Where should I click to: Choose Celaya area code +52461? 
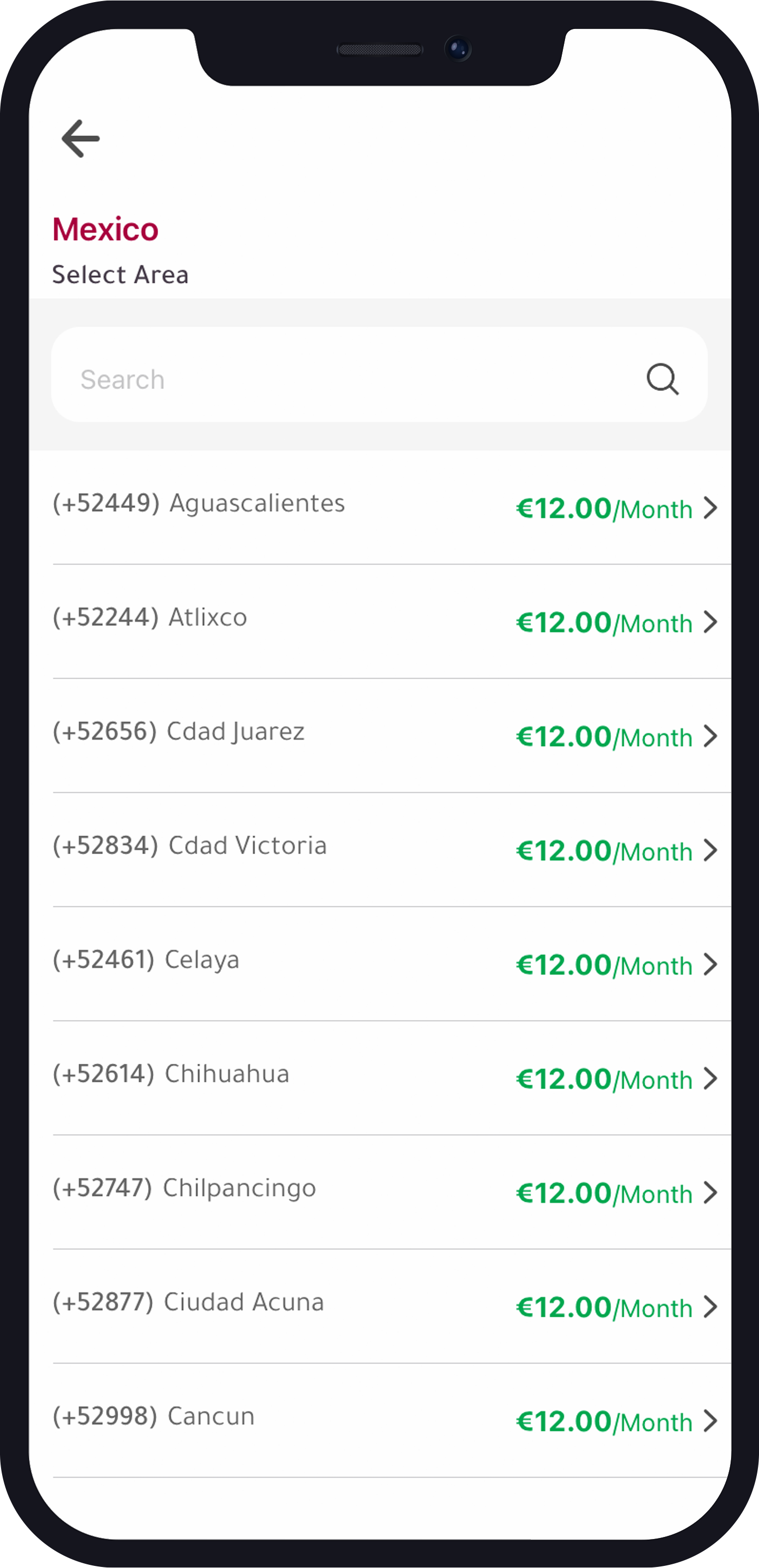pyautogui.click(x=146, y=960)
